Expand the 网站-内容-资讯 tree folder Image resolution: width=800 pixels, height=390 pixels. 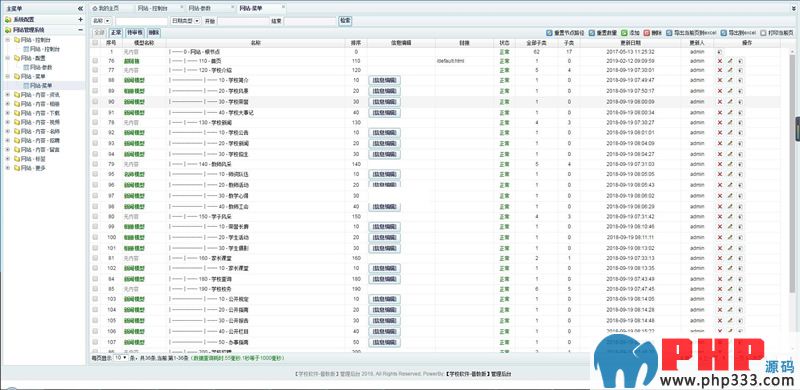pos(8,95)
